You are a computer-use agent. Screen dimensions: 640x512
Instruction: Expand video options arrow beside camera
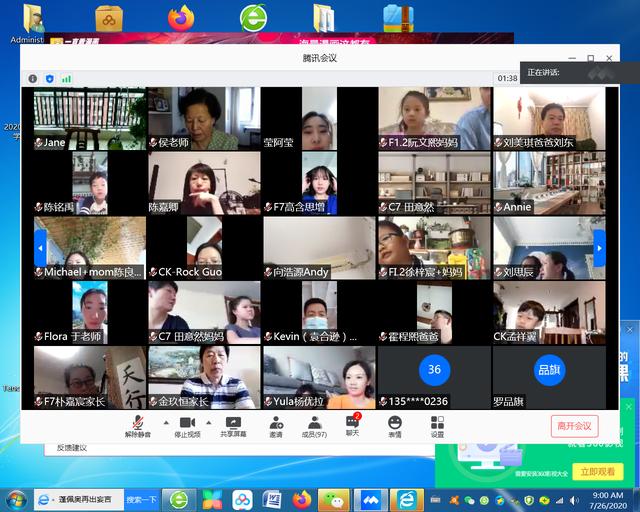click(209, 423)
